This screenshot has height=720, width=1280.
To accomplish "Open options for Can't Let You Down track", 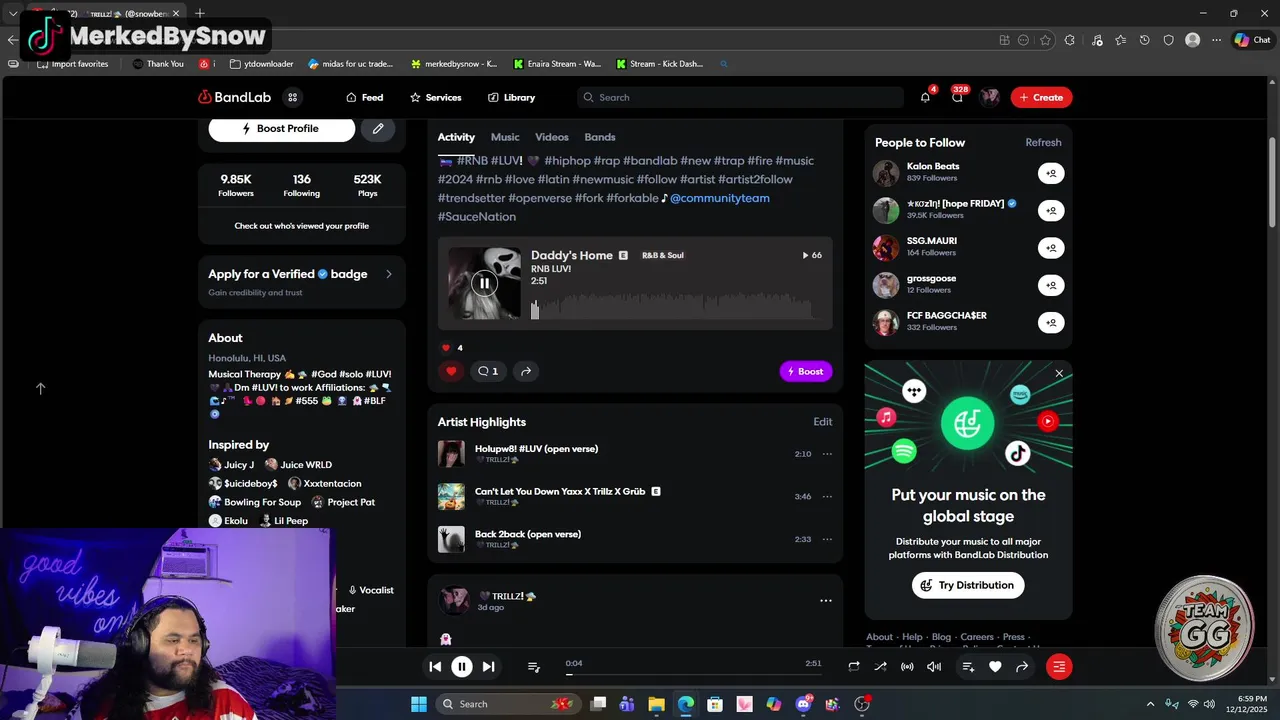I will pos(827,496).
